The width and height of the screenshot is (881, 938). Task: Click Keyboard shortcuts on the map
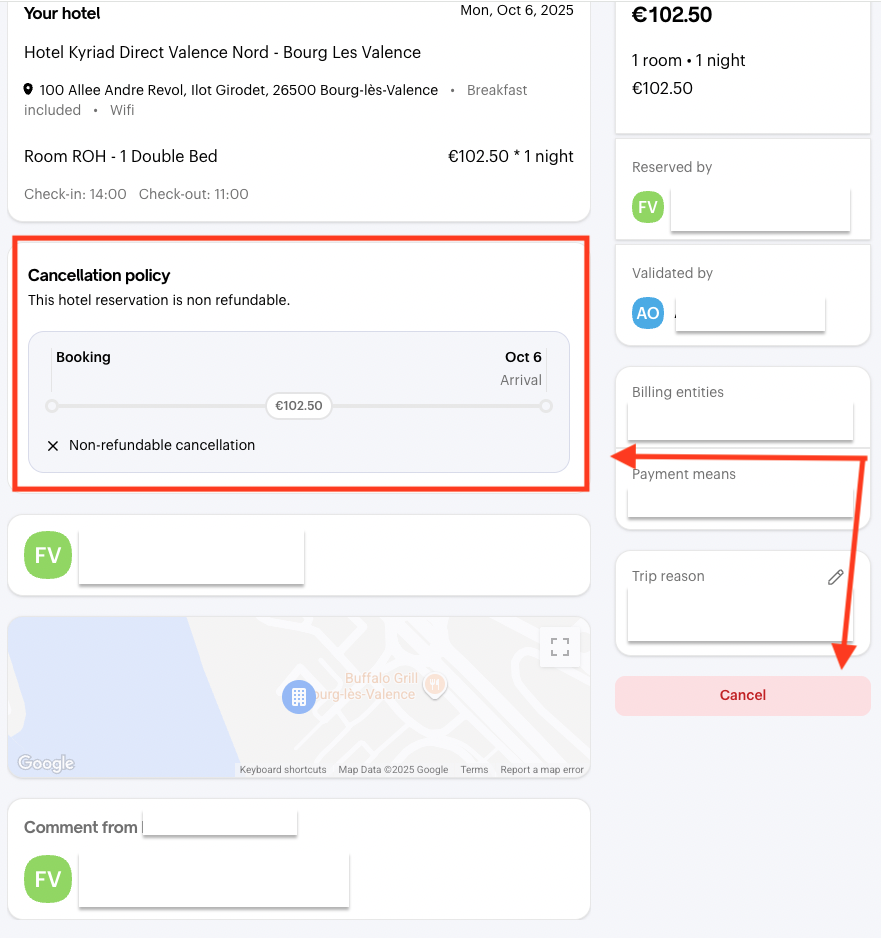point(283,770)
